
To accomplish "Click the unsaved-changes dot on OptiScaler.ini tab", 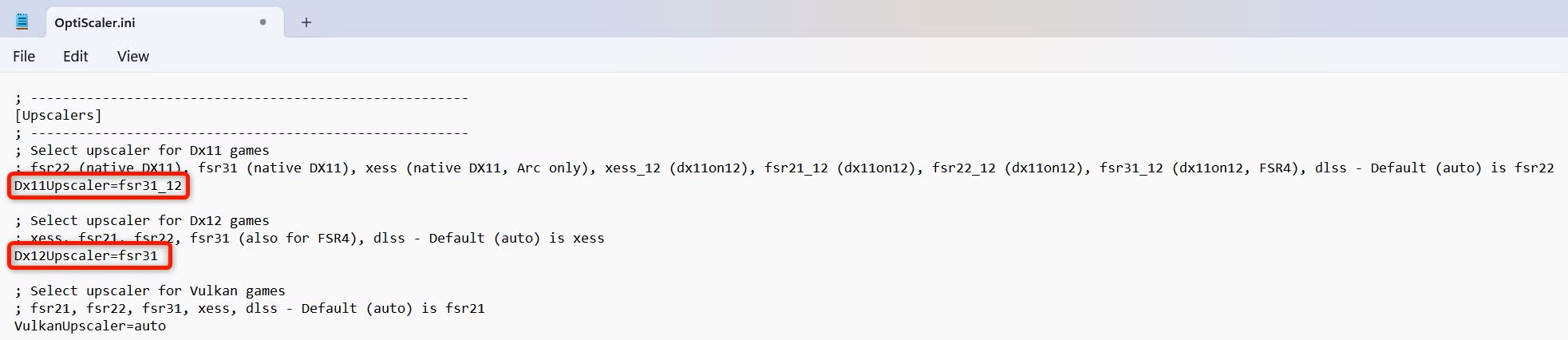I will pos(263,22).
